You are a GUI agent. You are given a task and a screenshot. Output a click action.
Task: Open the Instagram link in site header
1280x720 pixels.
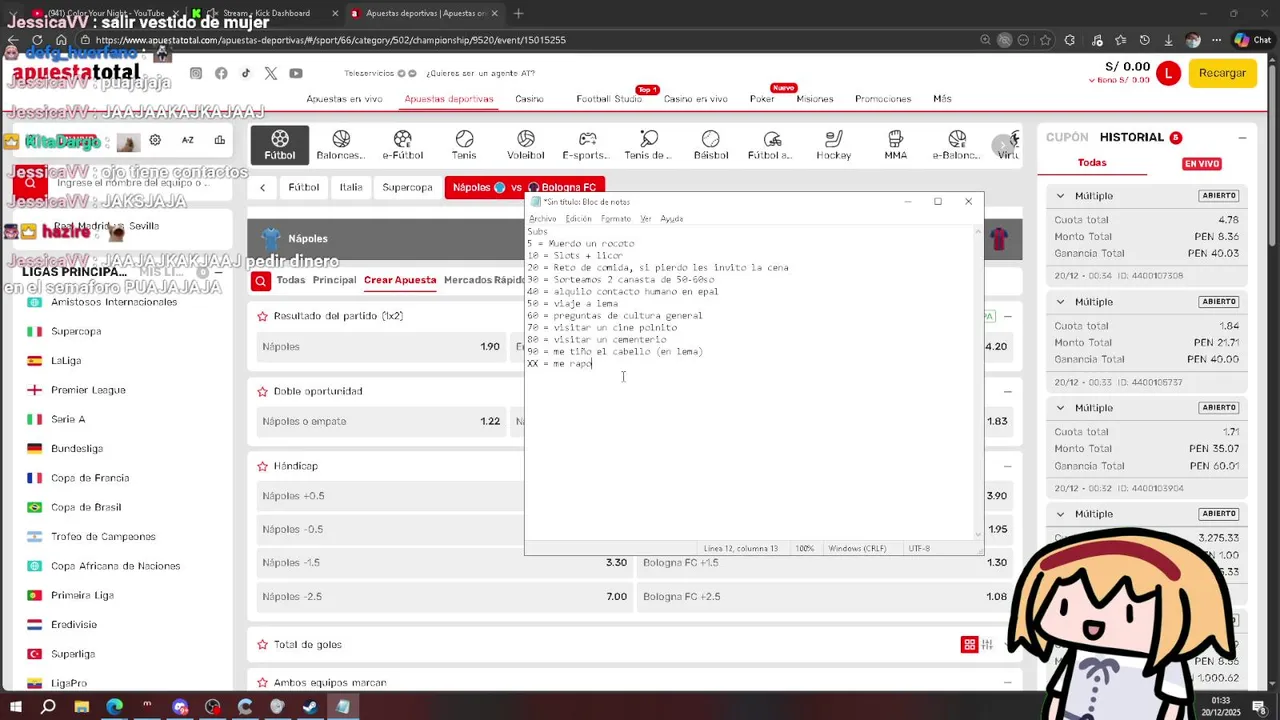pos(196,73)
